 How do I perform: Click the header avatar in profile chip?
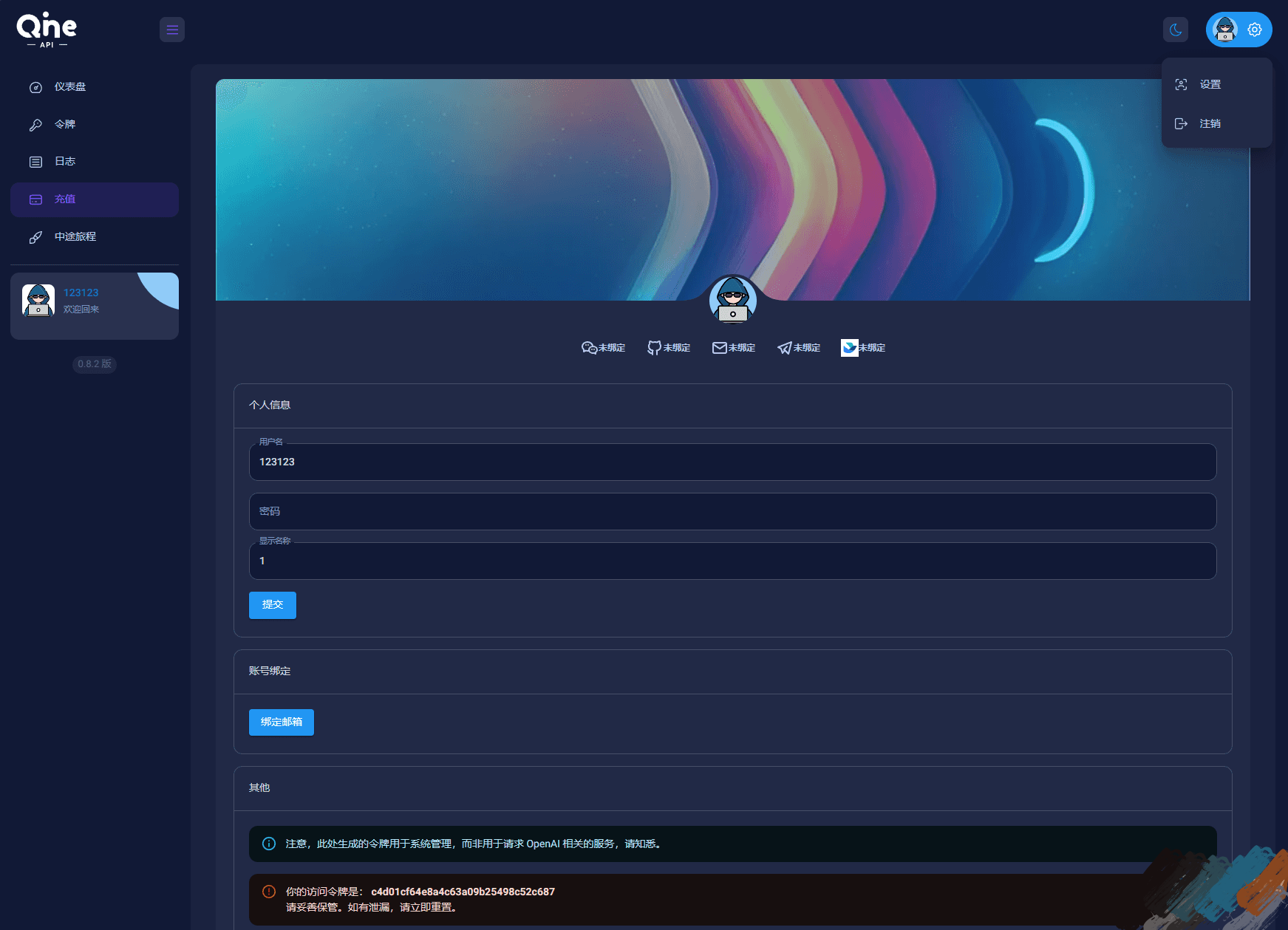[1225, 30]
